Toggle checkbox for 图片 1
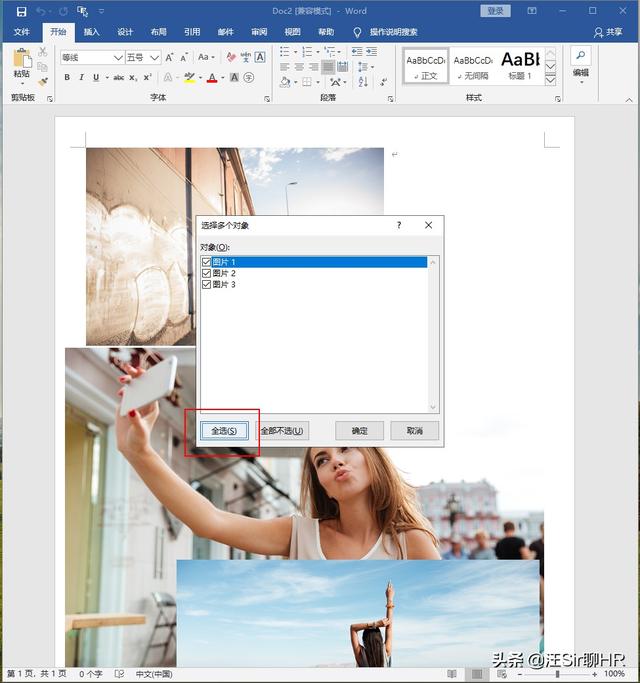The image size is (640, 683). point(207,262)
